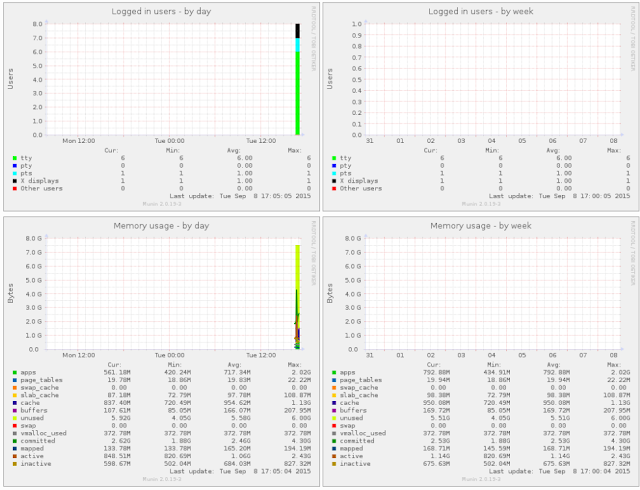Click last update time '17:05:05 2015'
Viewport: 640px width, 490px height.
(285, 196)
